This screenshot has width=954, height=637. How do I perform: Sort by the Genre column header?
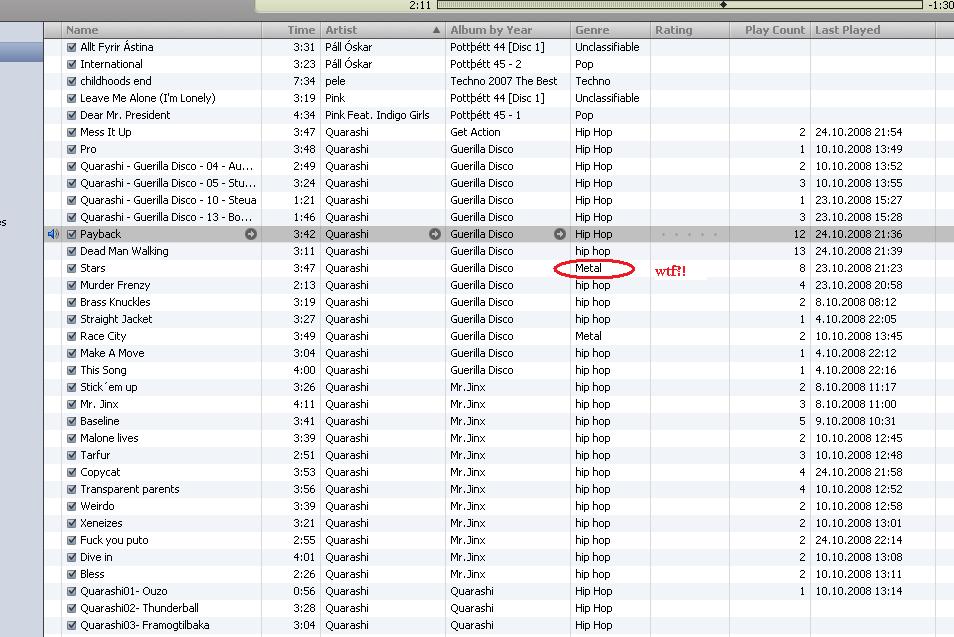[x=610, y=30]
